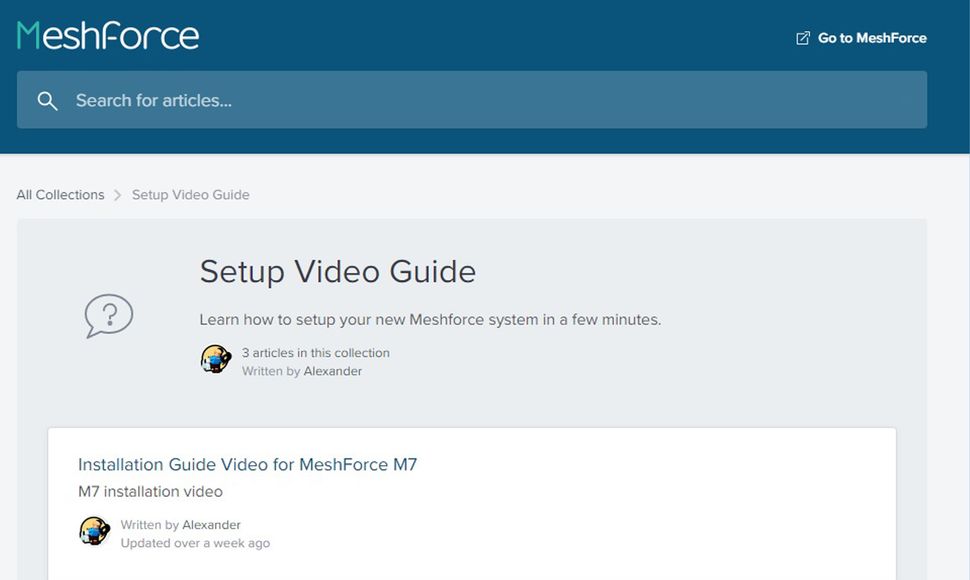970x580 pixels.
Task: Click '3 articles in this collection' text
Action: click(315, 352)
